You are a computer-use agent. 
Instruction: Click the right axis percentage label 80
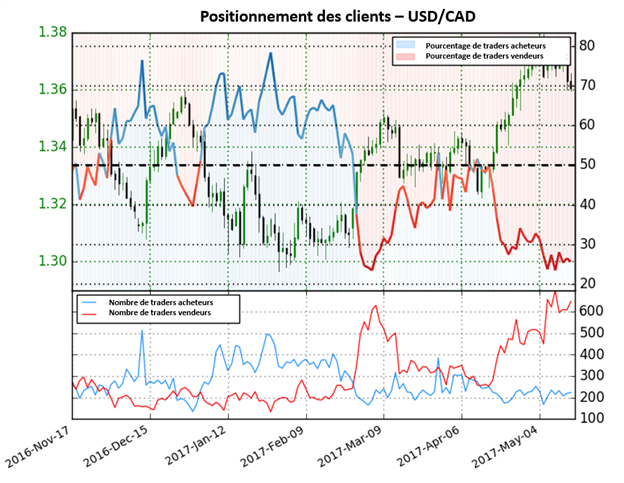[587, 46]
